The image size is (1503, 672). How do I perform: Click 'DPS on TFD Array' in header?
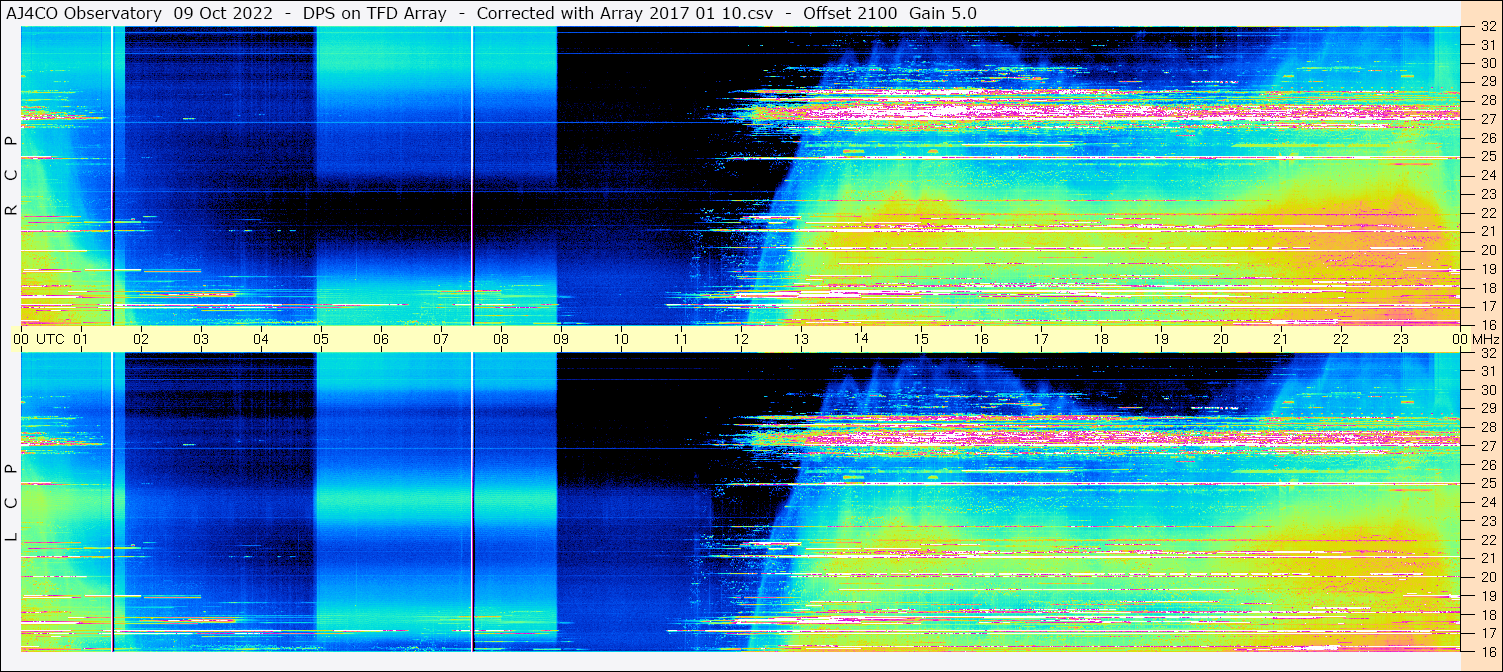374,13
